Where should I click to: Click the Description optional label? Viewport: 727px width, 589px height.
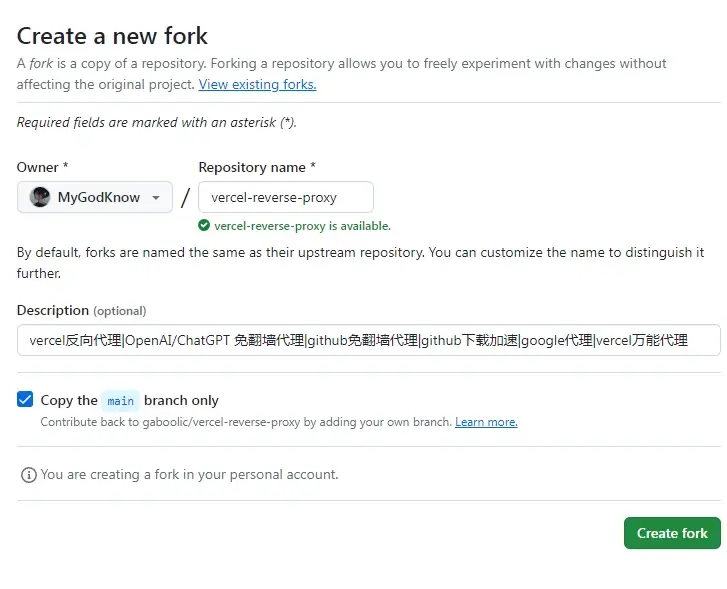coord(82,310)
